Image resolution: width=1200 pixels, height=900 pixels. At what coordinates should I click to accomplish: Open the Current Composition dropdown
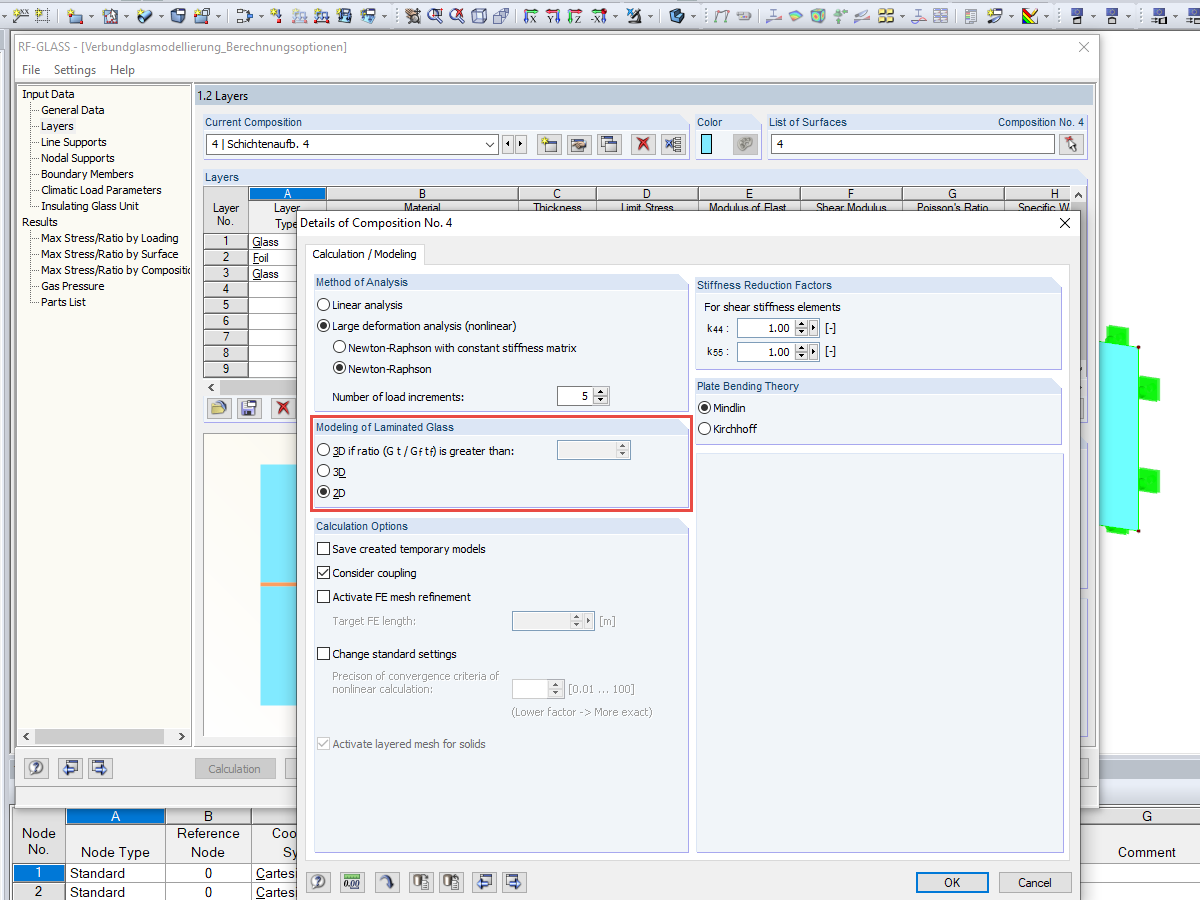(490, 144)
